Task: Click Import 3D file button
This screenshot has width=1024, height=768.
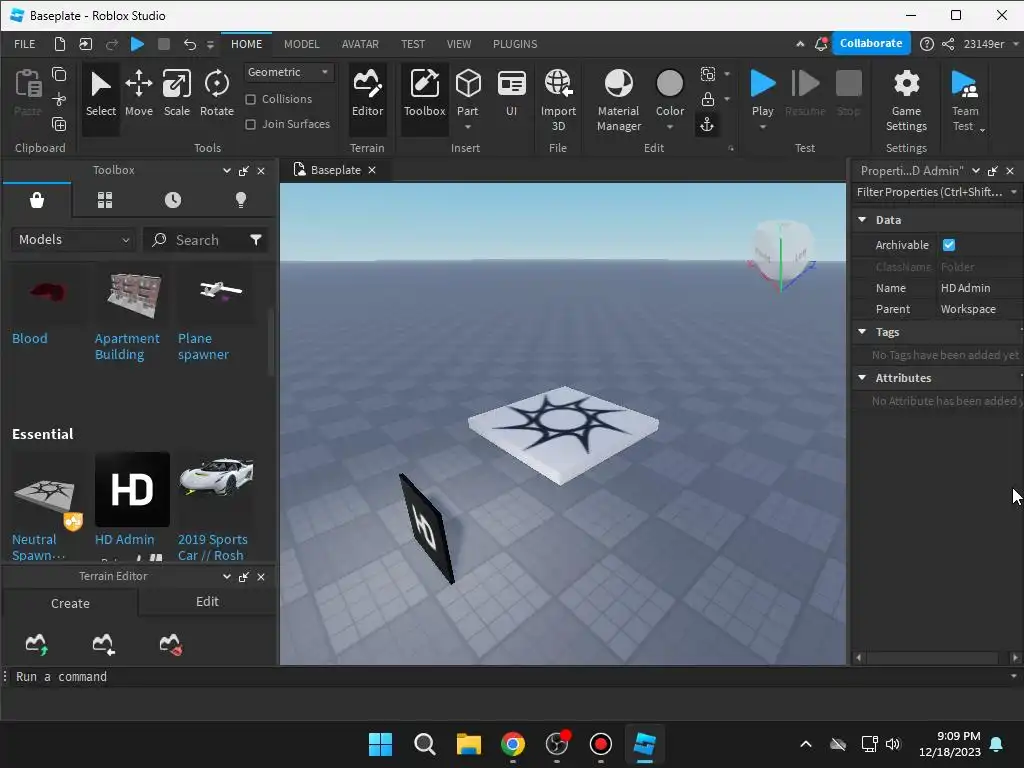Action: [558, 101]
